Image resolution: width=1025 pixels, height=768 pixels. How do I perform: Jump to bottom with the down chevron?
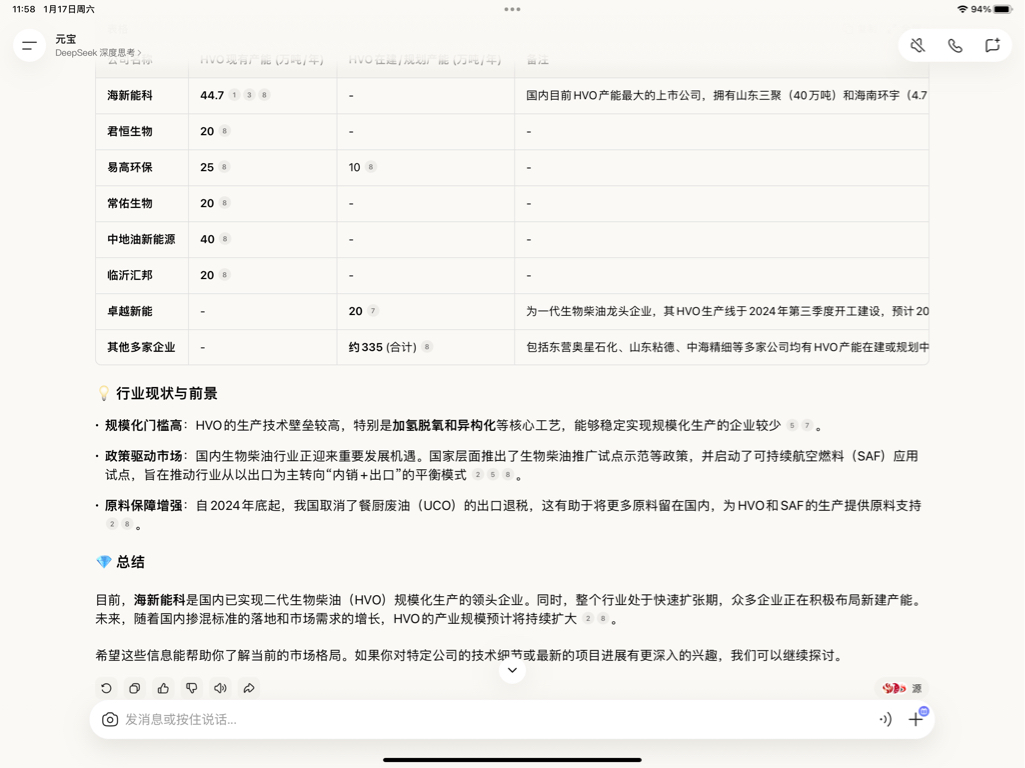[x=512, y=670]
